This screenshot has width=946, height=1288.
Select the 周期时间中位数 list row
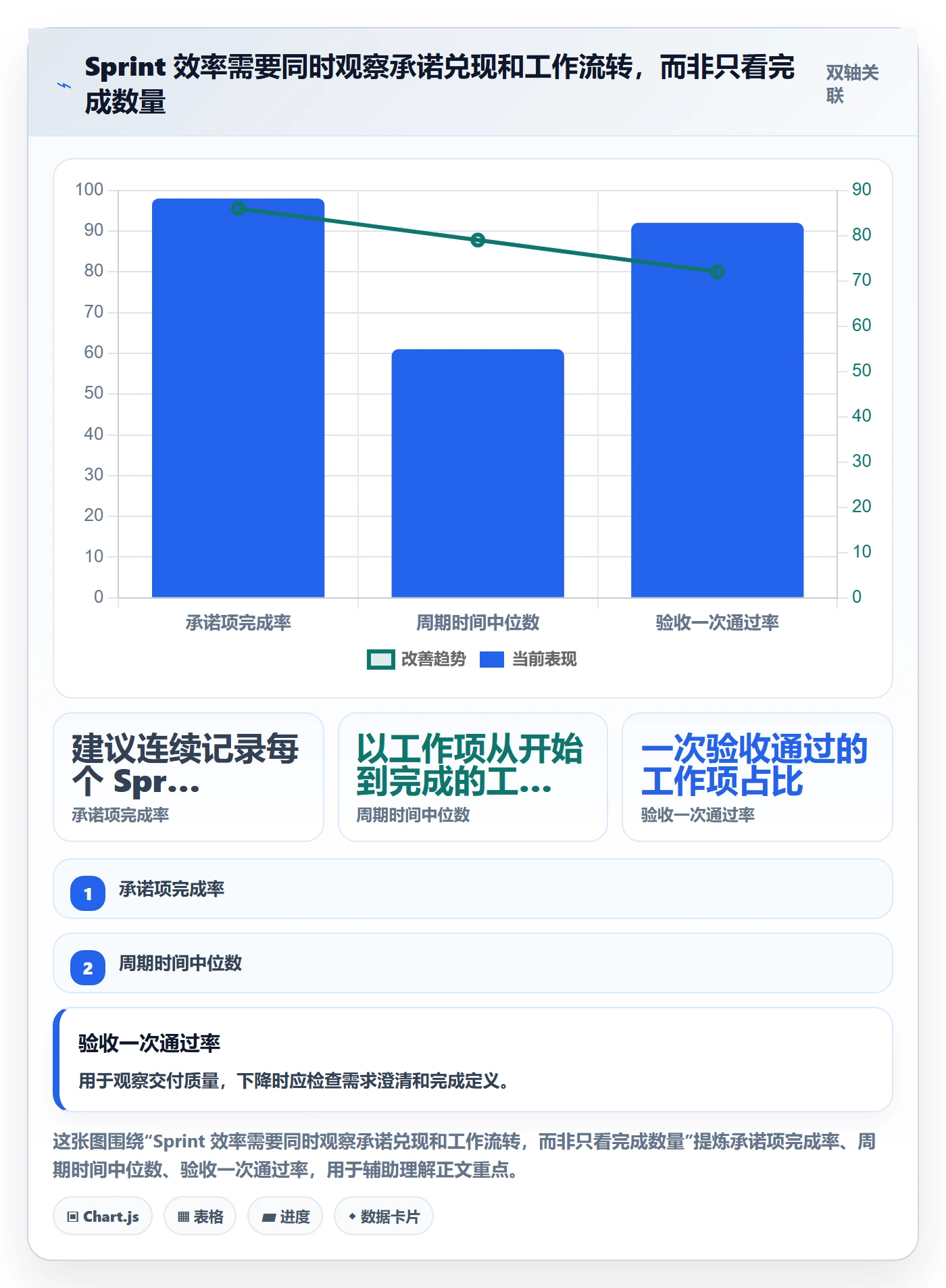pyautogui.click(x=473, y=963)
